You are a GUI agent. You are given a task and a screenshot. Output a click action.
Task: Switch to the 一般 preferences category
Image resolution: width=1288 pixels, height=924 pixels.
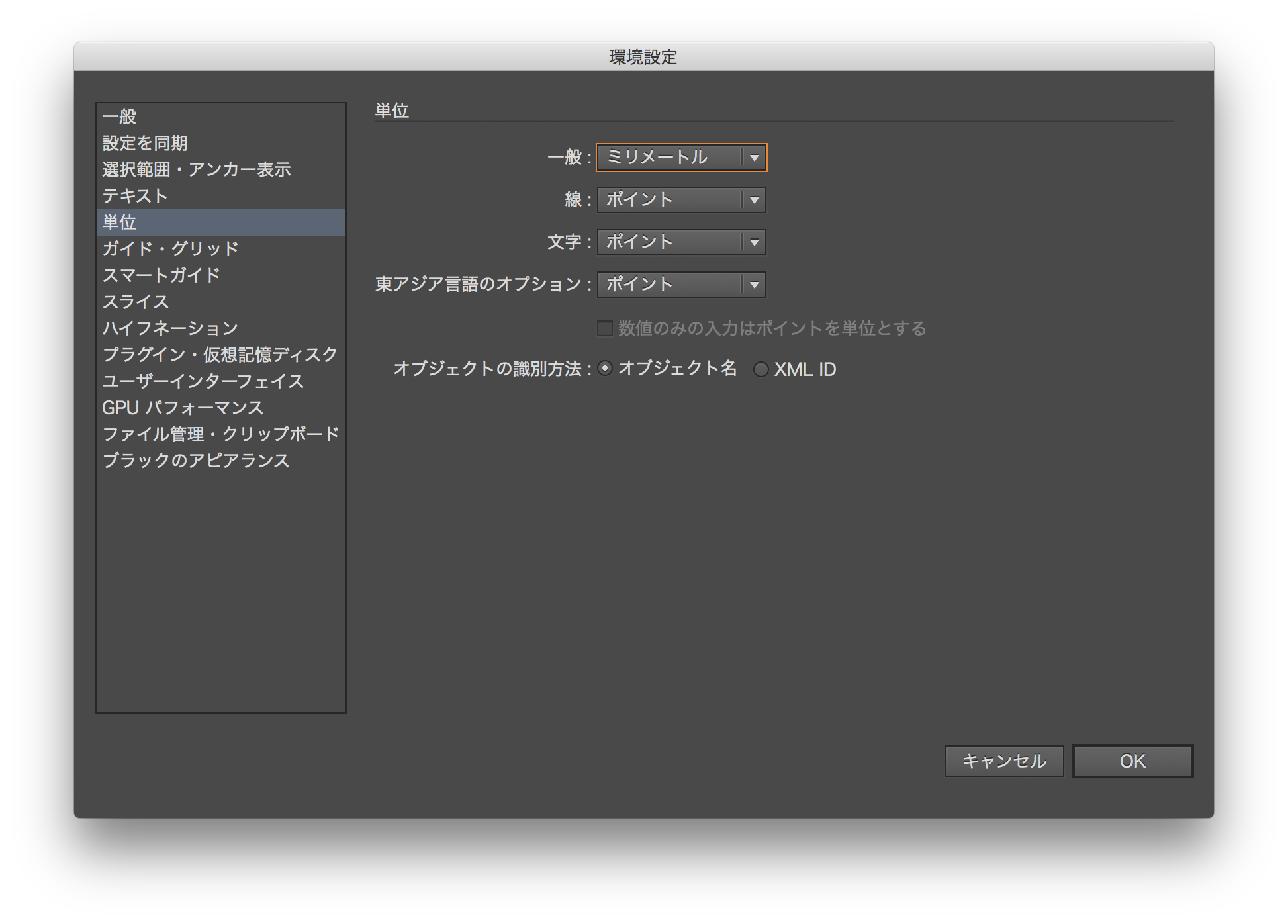tap(120, 116)
